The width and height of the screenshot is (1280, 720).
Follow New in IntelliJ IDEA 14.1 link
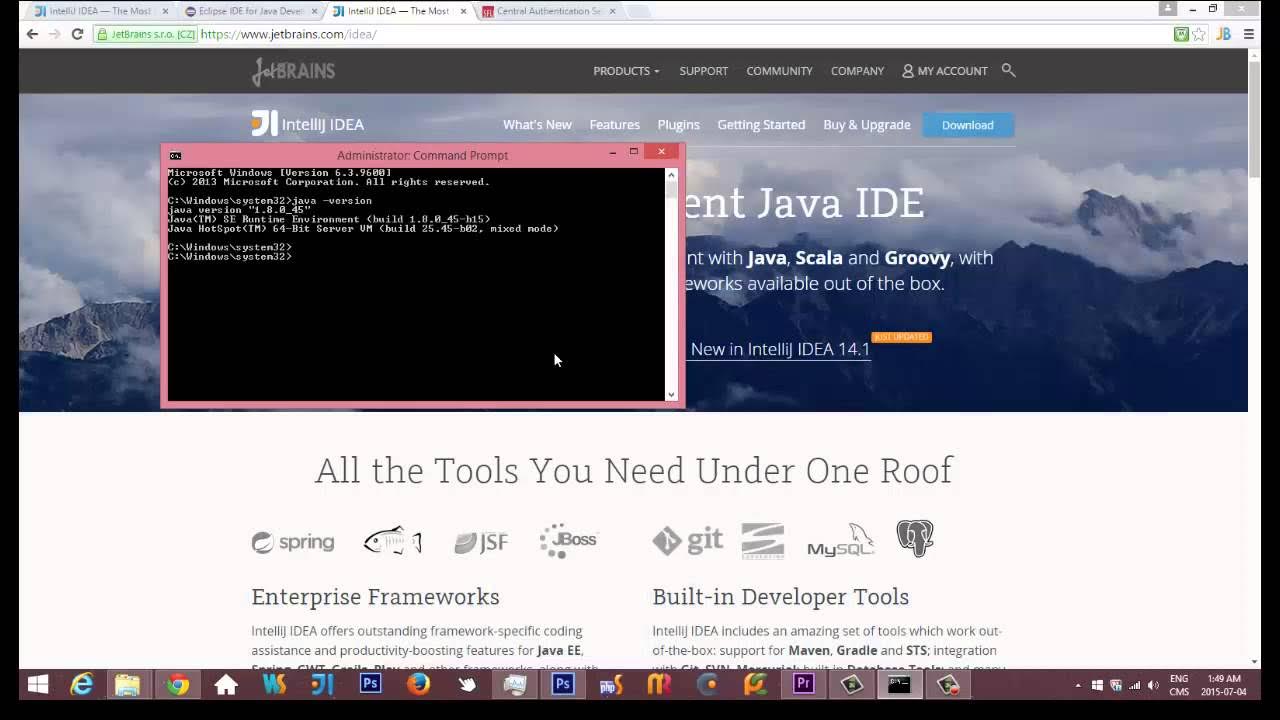[x=780, y=349]
